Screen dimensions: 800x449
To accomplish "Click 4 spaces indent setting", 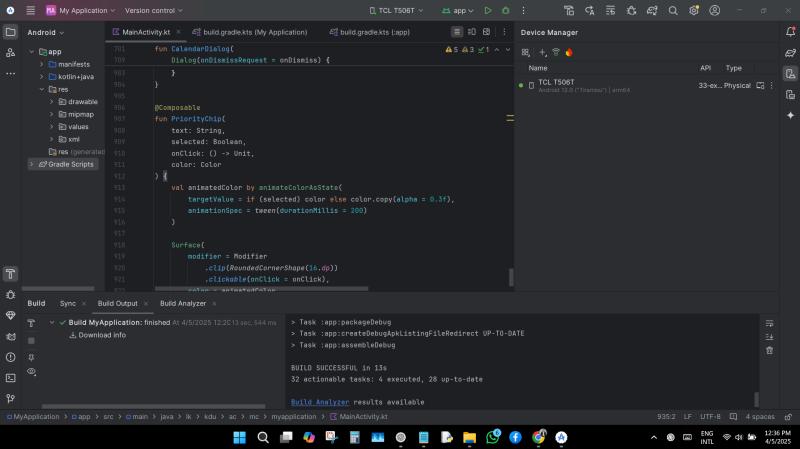I will coord(760,417).
